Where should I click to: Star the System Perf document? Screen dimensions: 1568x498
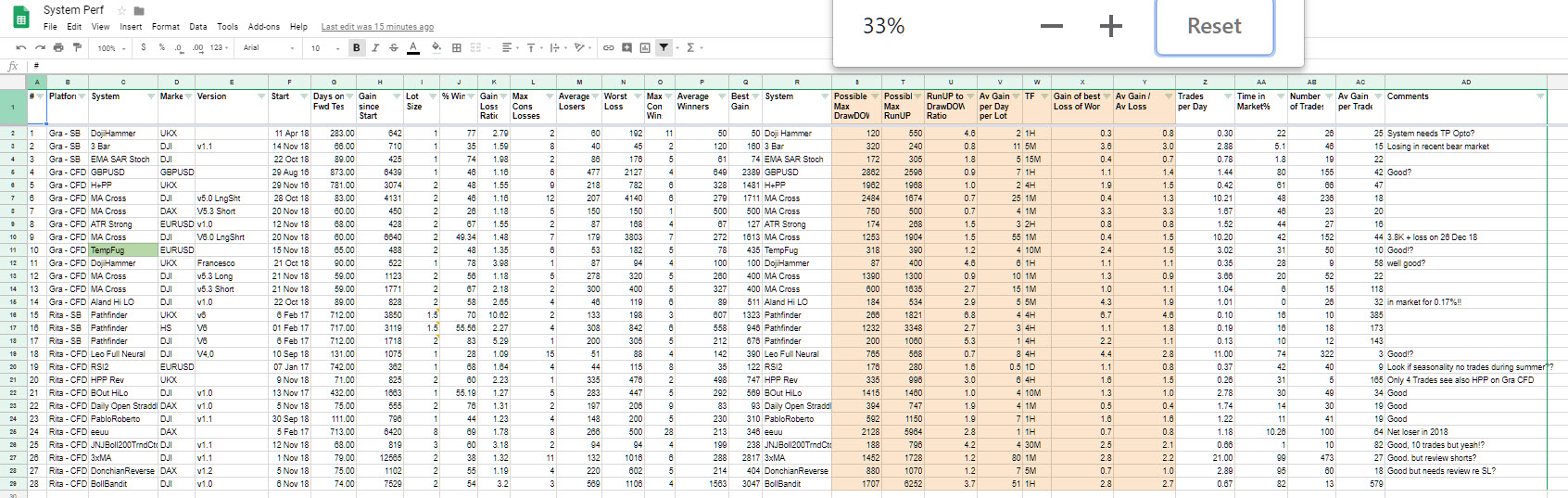point(121,10)
